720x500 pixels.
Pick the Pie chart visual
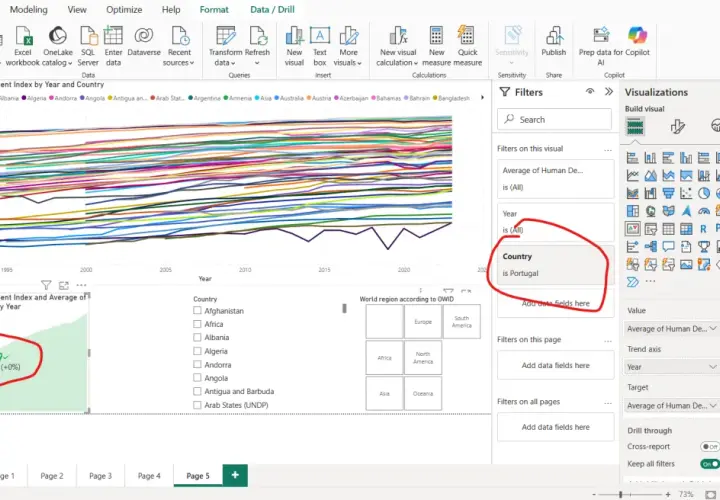point(704,193)
